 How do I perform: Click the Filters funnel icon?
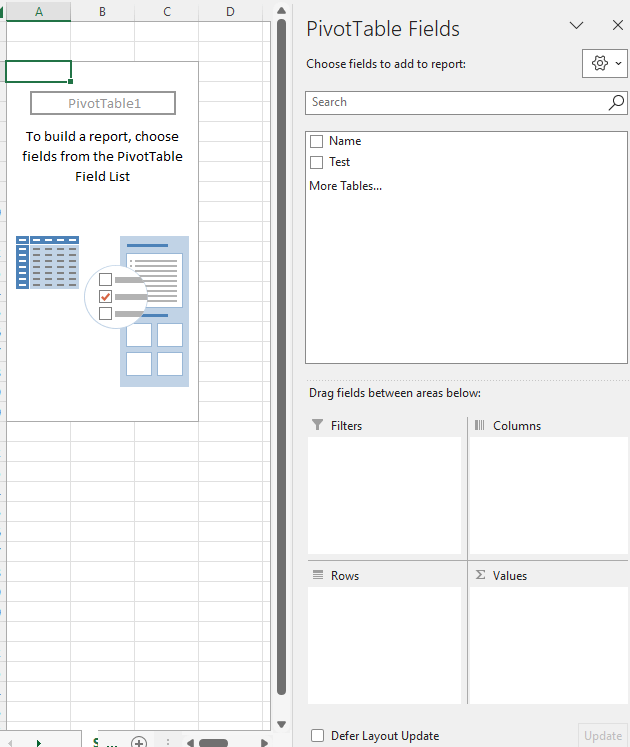317,424
